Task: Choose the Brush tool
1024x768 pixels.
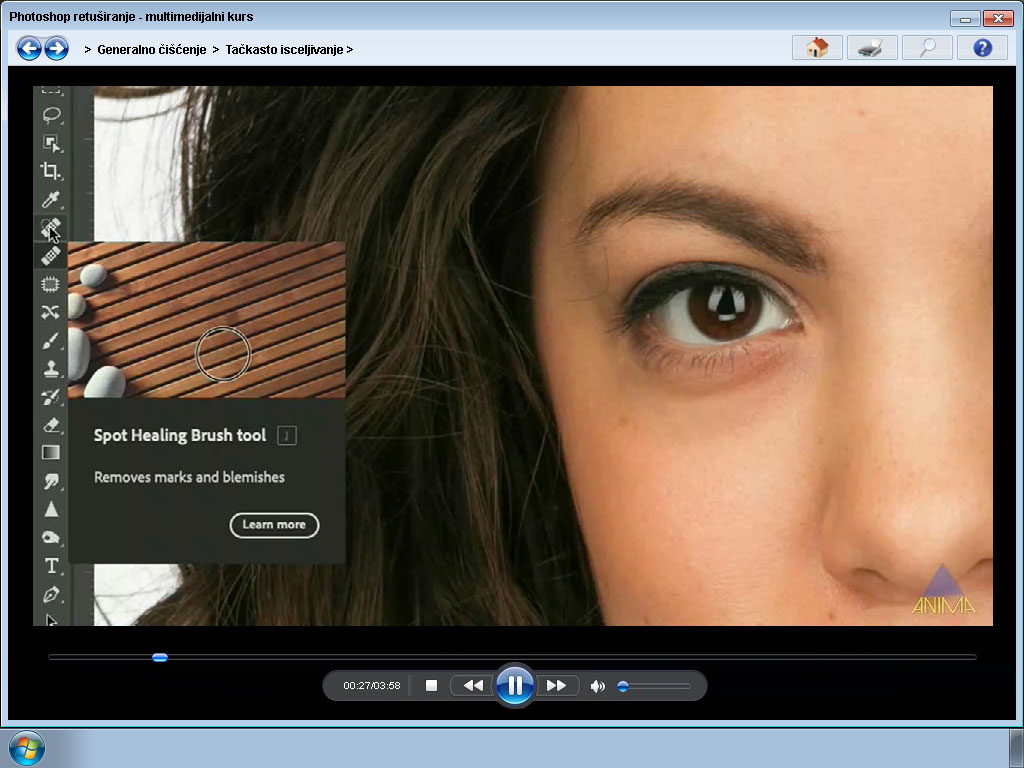Action: [51, 341]
